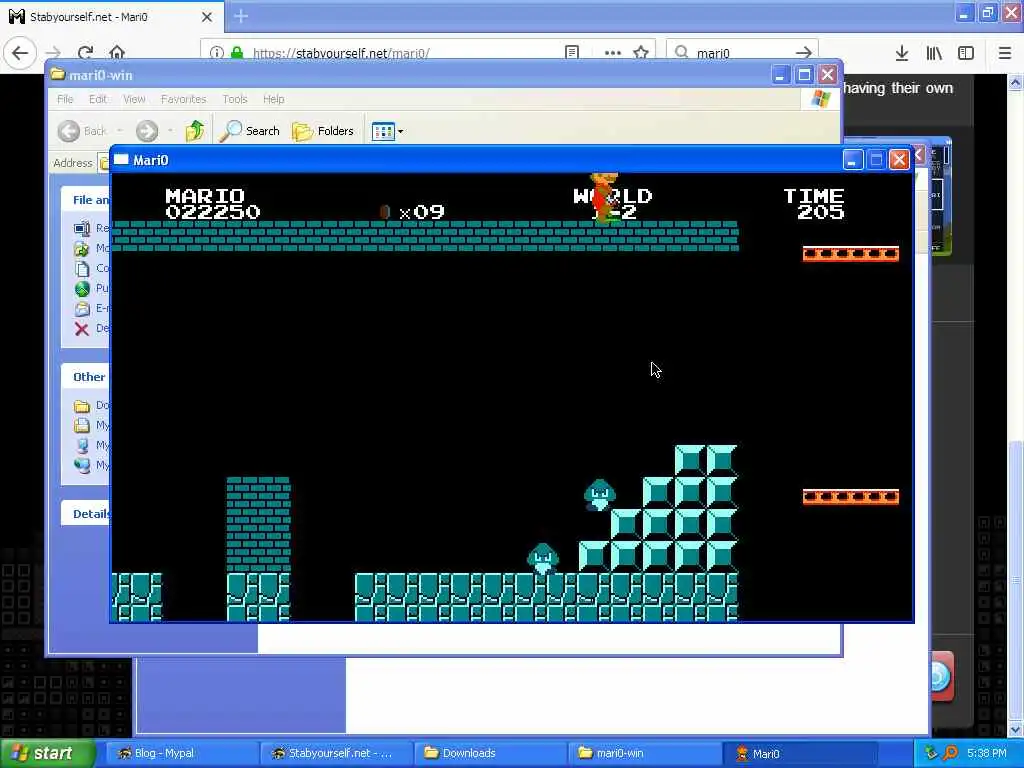Open the Firefox downloads panel
The height and width of the screenshot is (768, 1024).
coord(902,53)
